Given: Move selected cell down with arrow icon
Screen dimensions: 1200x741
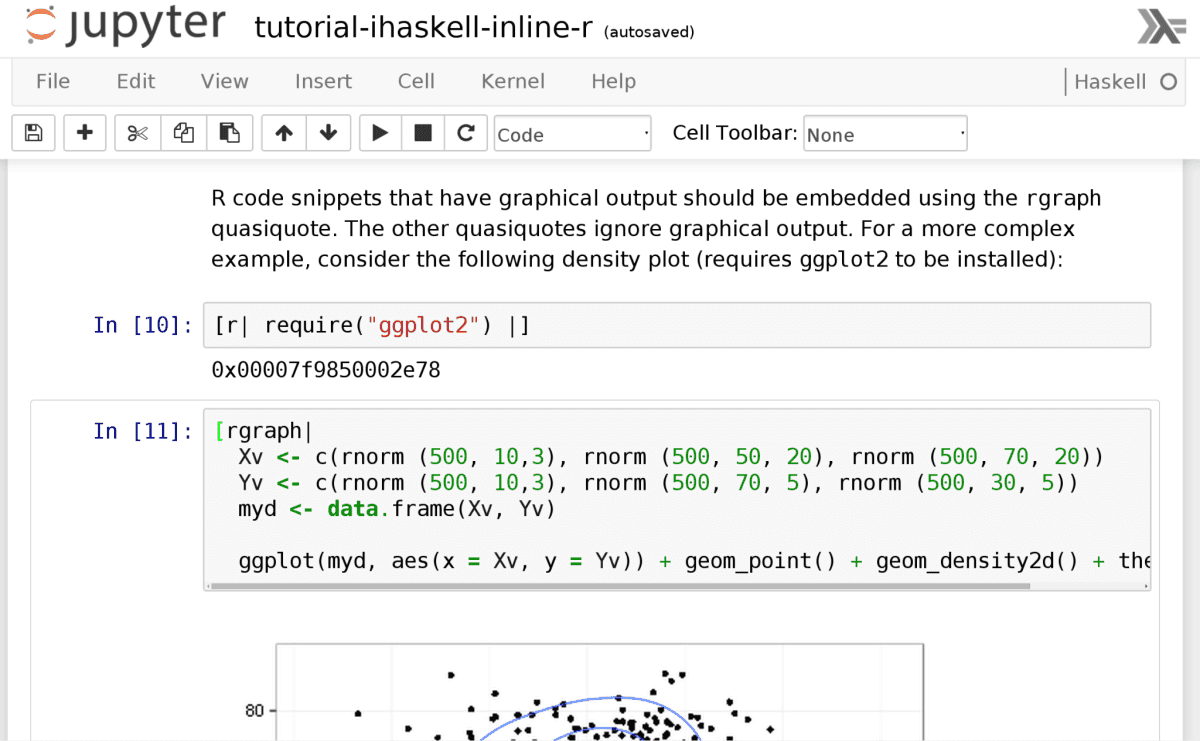Looking at the screenshot, I should coord(328,133).
